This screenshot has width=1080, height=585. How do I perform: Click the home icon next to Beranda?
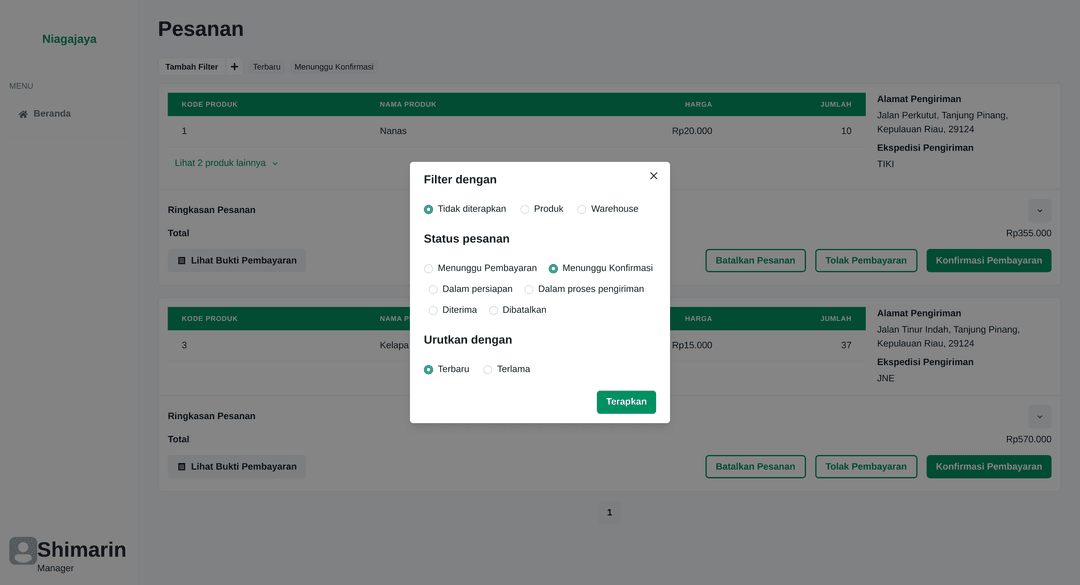[x=23, y=114]
